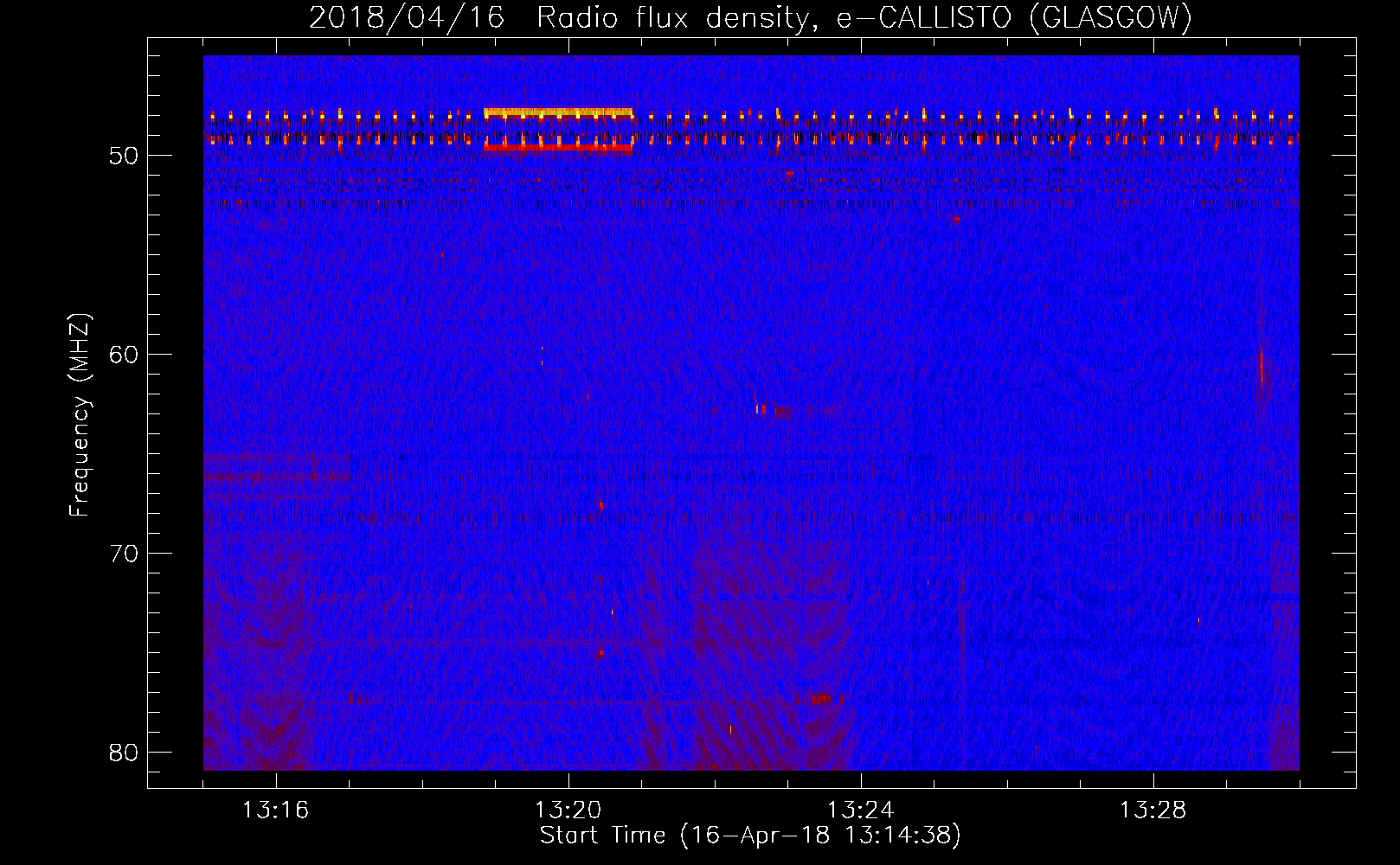1400x865 pixels.
Task: Click the 'Start Time (16-Apr-18 13:14:38)' axis label
Action: click(x=750, y=836)
